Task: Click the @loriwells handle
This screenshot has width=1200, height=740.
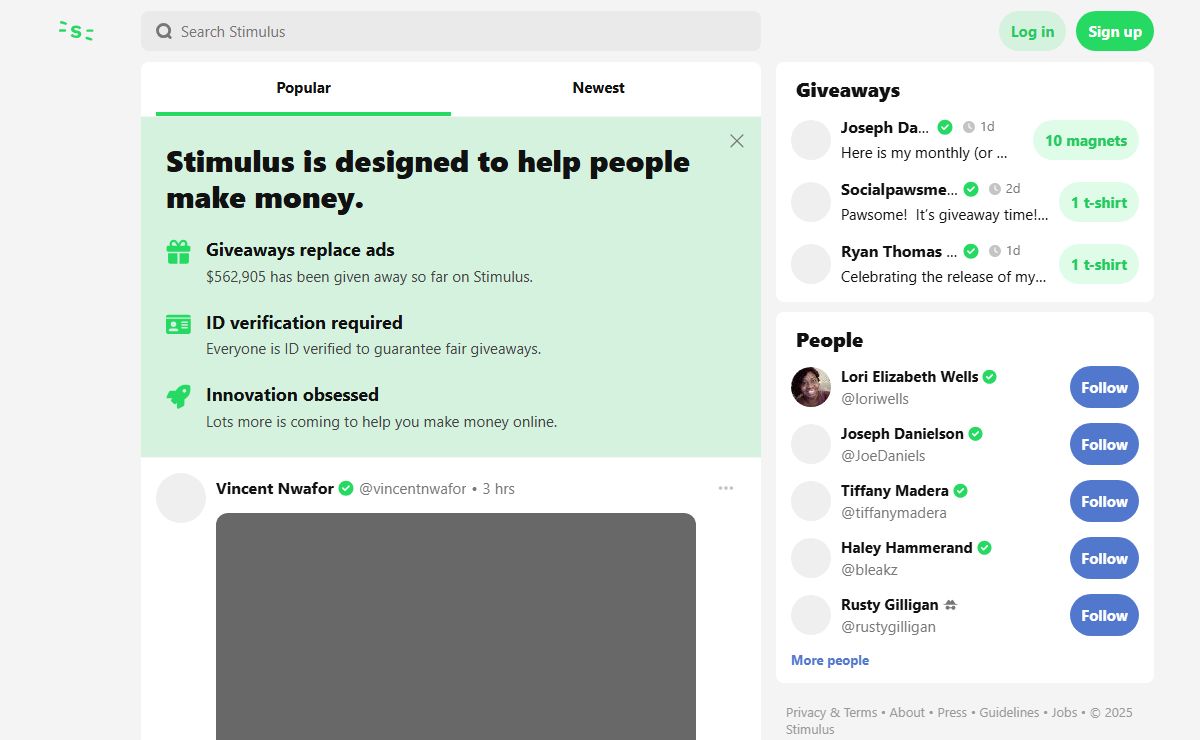Action: (875, 399)
